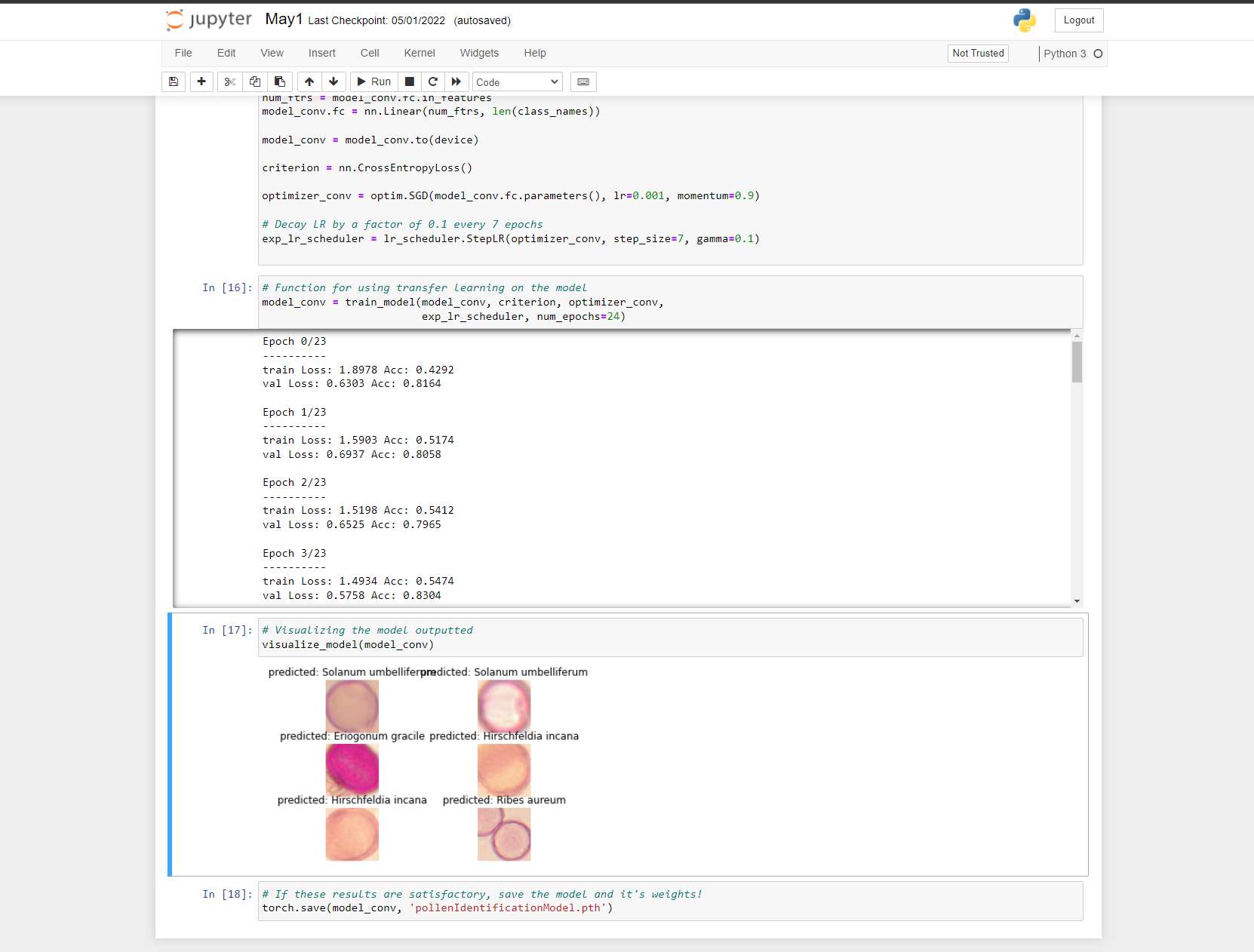Viewport: 1254px width, 952px height.
Task: Click the output scrollbar up arrow
Action: pos(1077,335)
